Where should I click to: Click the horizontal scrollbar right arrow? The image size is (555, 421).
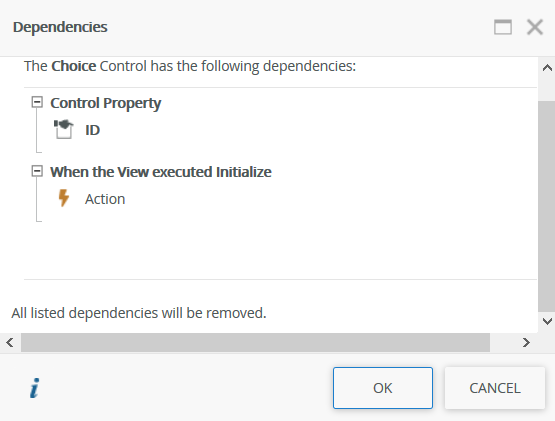(x=526, y=342)
